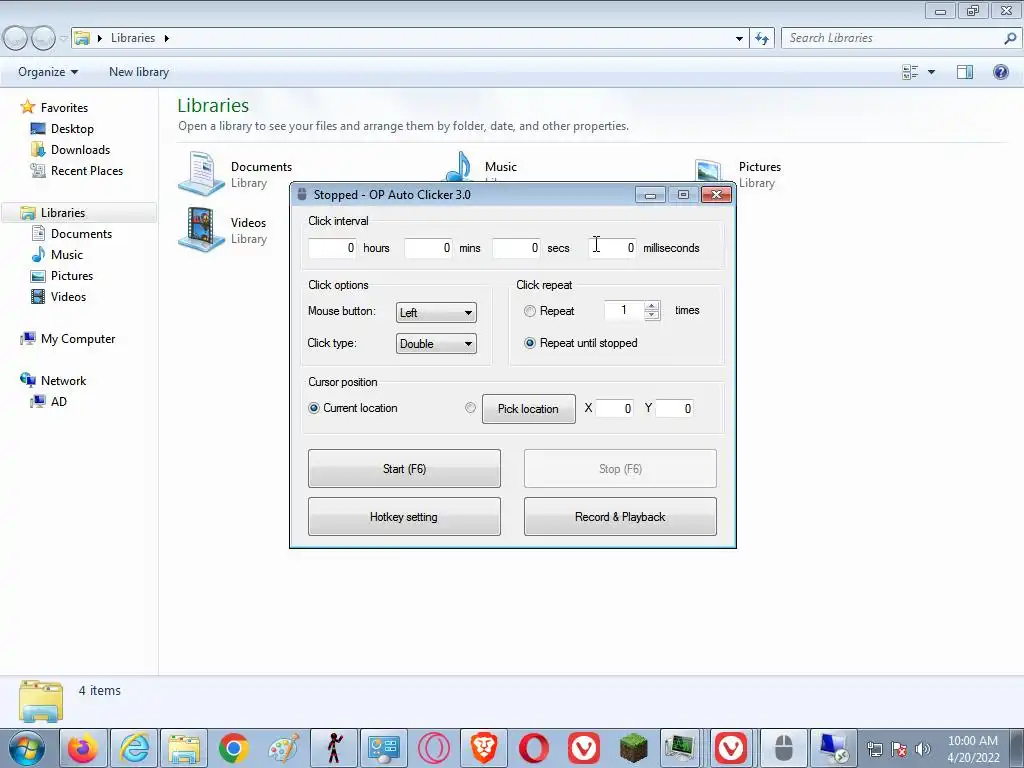Screen dimensions: 1024x768
Task: Open Google Chrome from the taskbar
Action: (x=234, y=748)
